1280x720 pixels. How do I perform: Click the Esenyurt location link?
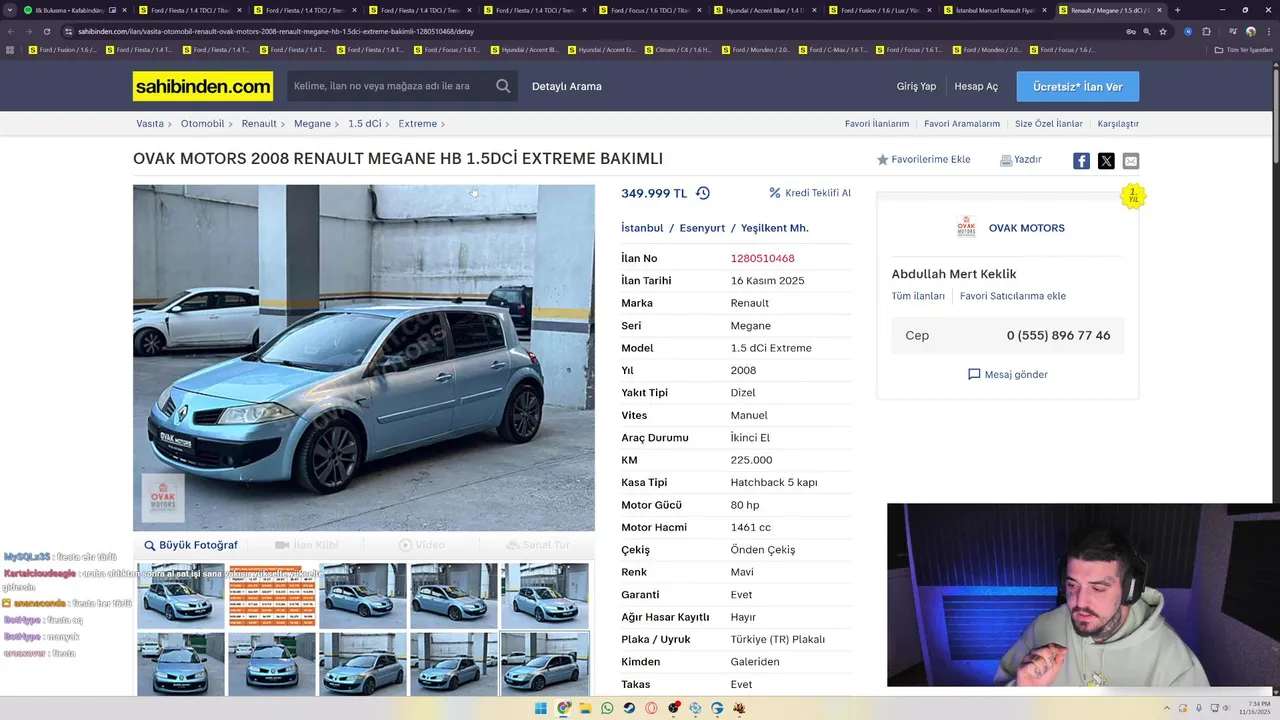click(x=702, y=228)
